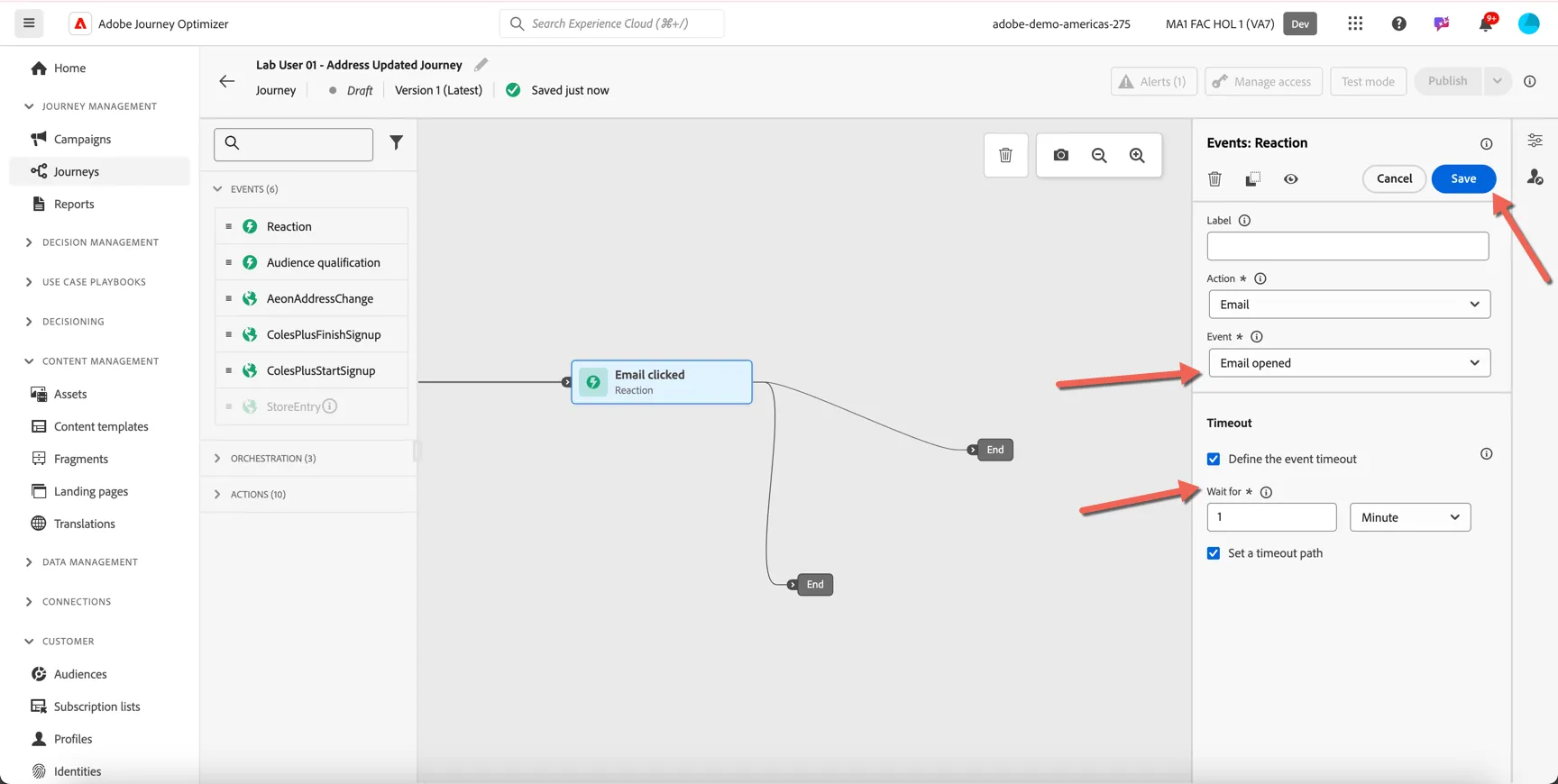Go back using the left arrow
This screenshot has width=1558, height=784.
point(226,81)
